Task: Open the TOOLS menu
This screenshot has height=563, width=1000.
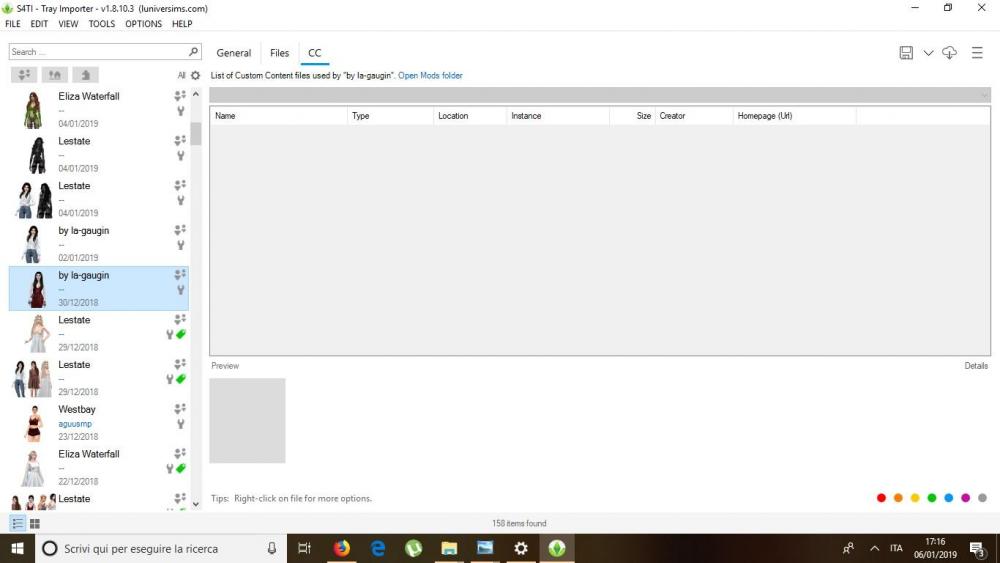Action: 102,24
